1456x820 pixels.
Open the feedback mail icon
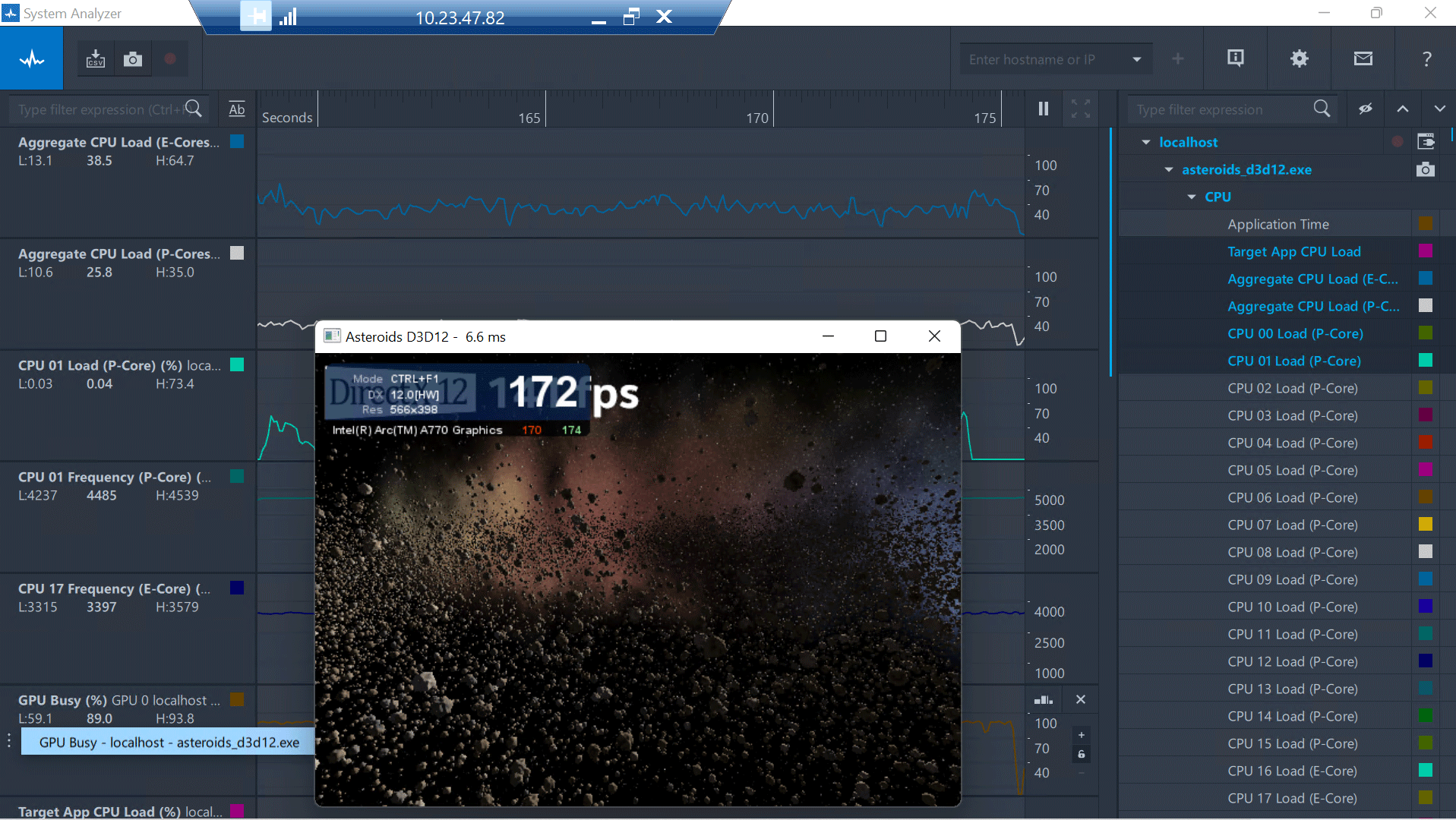[x=1363, y=58]
